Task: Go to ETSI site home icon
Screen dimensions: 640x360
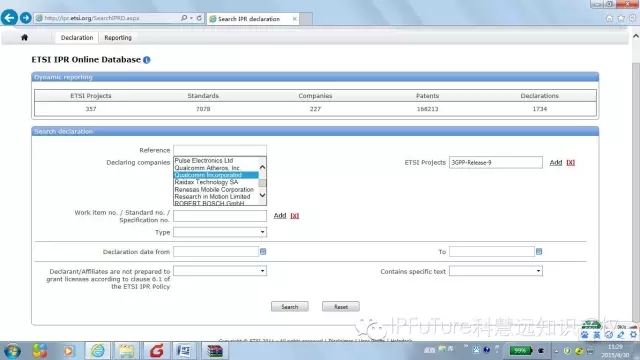Action: click(24, 38)
